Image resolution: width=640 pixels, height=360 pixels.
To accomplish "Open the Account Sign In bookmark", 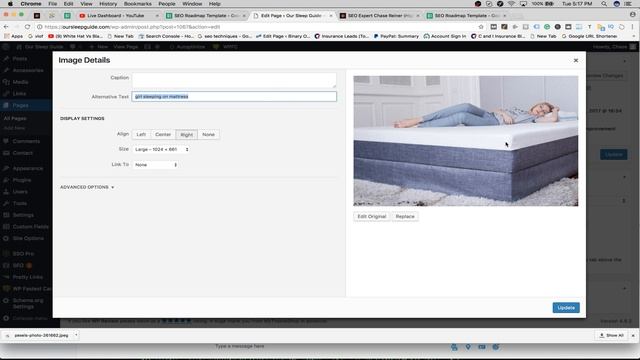I will [445, 36].
